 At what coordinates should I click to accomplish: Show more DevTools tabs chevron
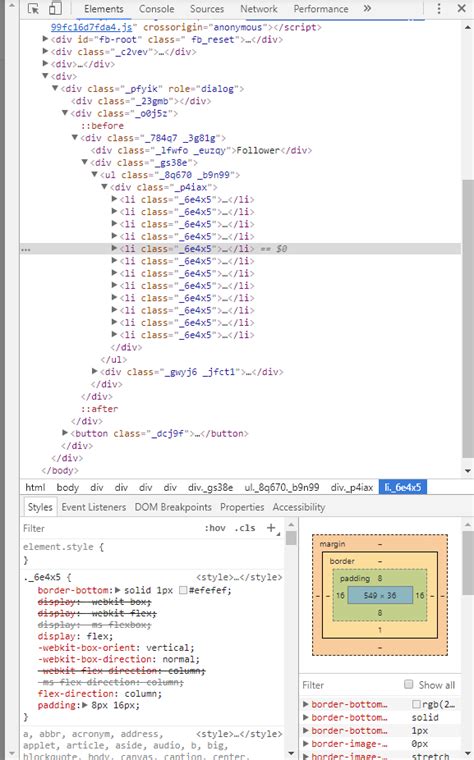(x=367, y=8)
